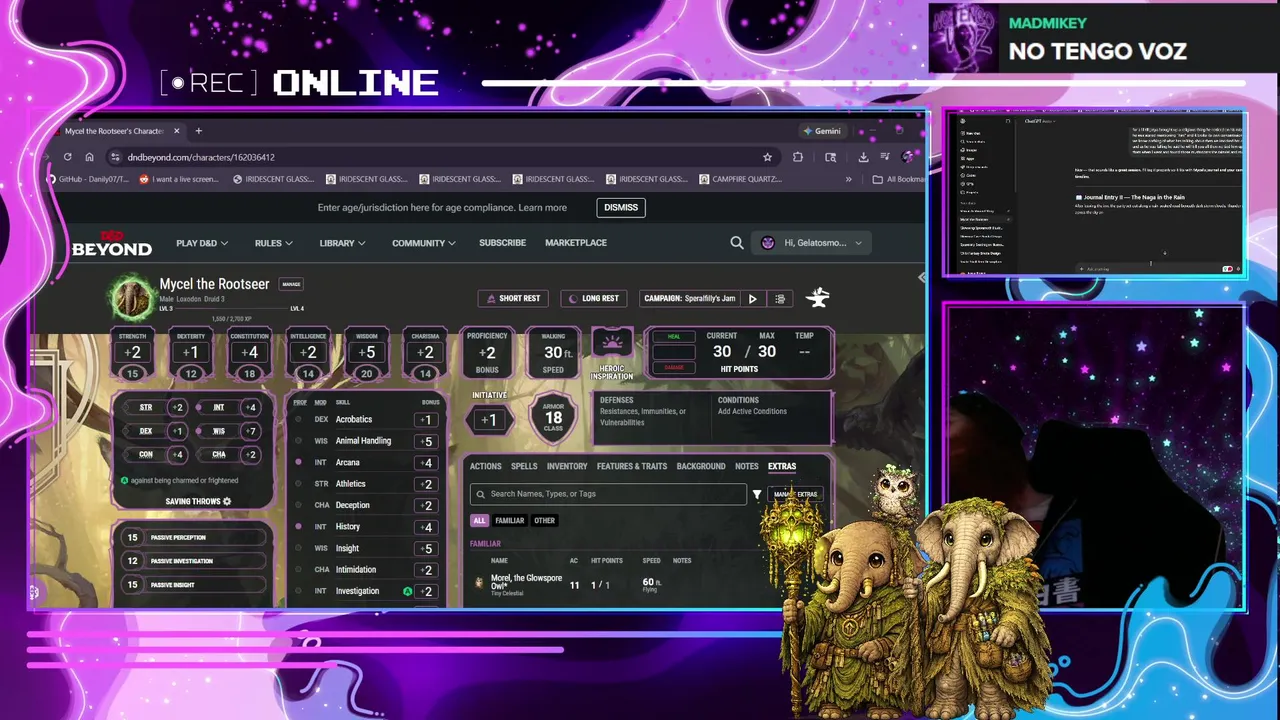Open the anvil character builder icon
Image resolution: width=1280 pixels, height=720 pixels.
click(818, 297)
